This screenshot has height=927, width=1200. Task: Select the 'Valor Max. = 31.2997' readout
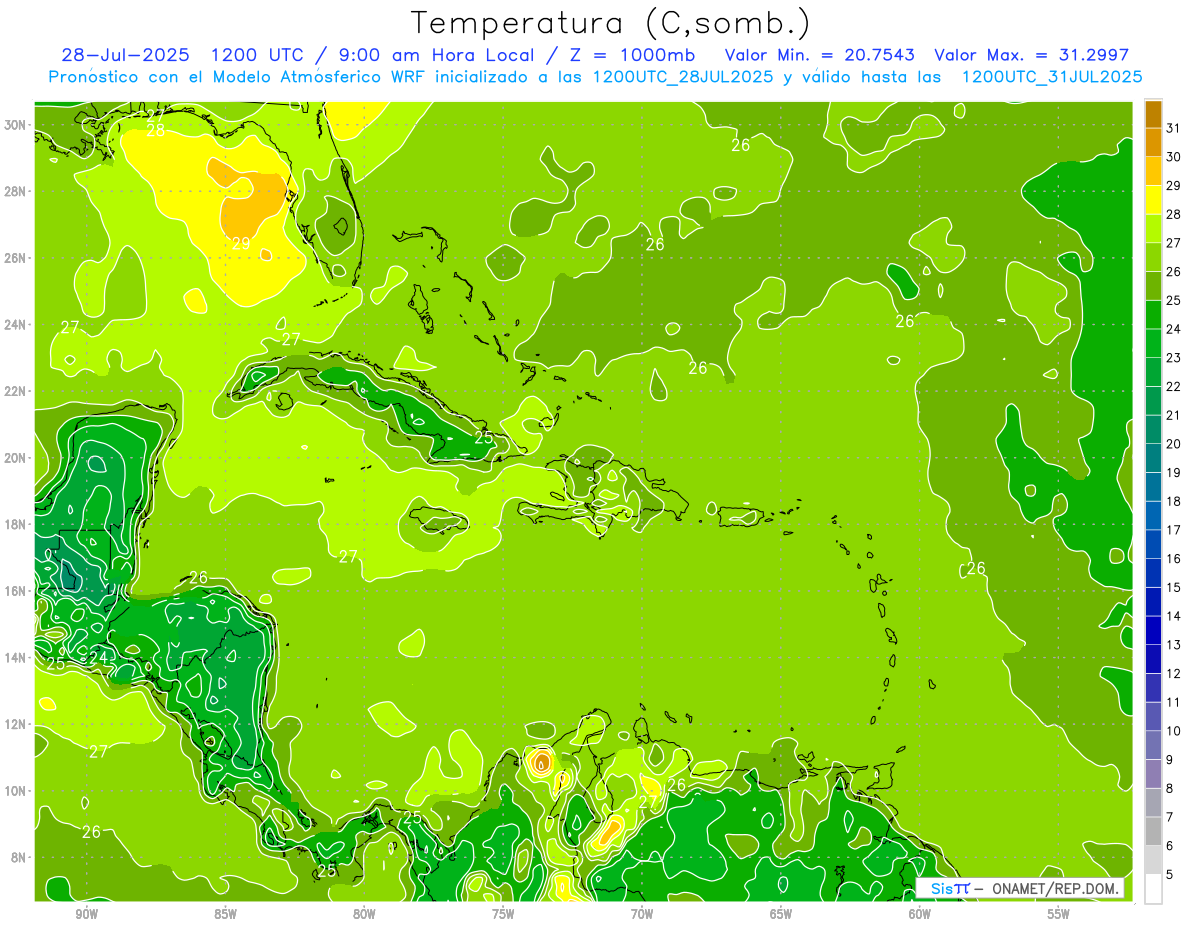point(1031,55)
